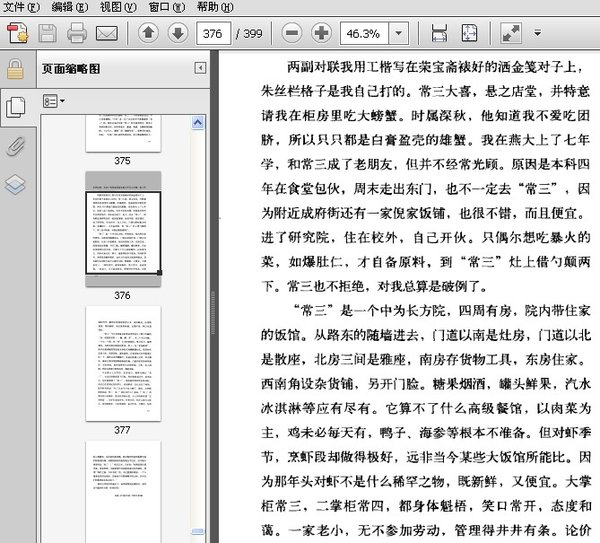Image resolution: width=600 pixels, height=543 pixels.
Task: Toggle the fit one full page view
Action: point(468,34)
